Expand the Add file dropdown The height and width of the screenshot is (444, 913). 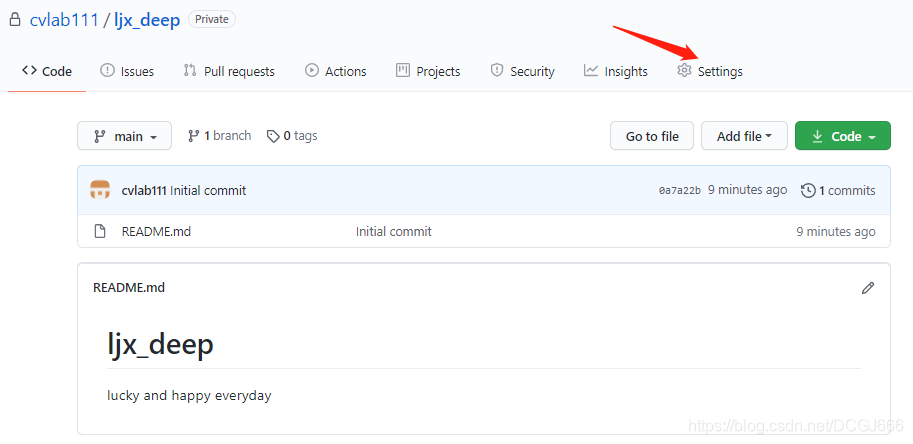click(x=744, y=136)
